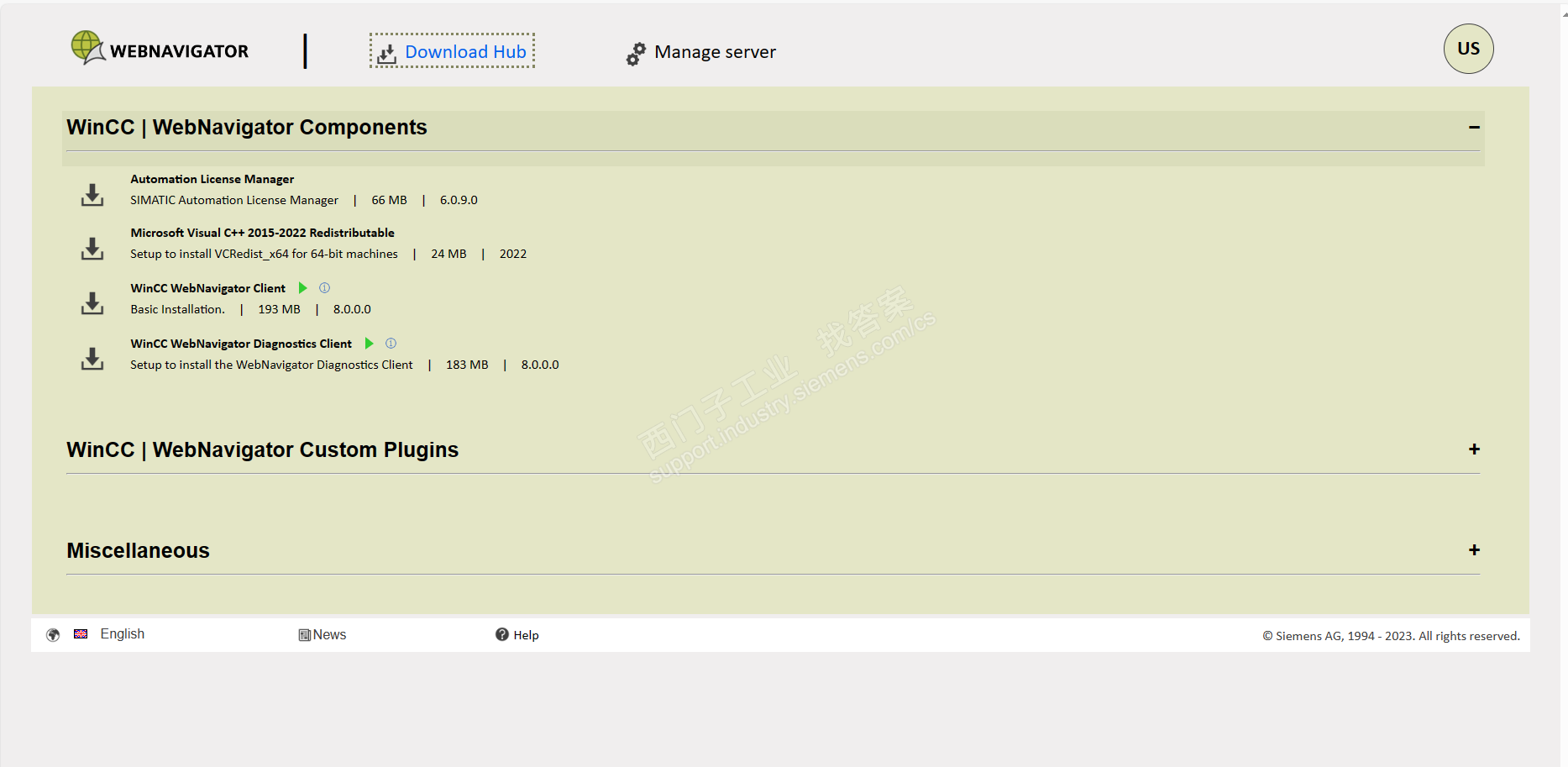1568x767 pixels.
Task: Click the globe language icon in footer
Action: point(53,635)
